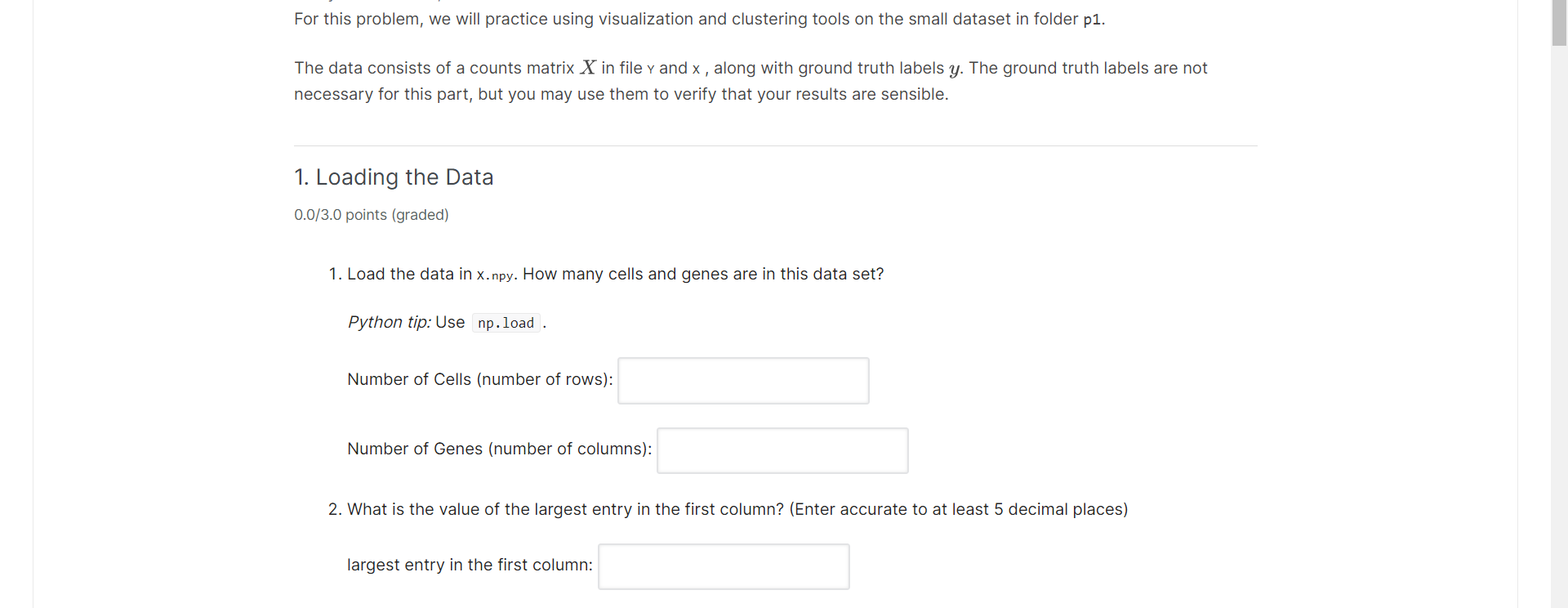Viewport: 1568px width, 608px height.
Task: Click the 'Python tip:' italic text
Action: click(390, 322)
